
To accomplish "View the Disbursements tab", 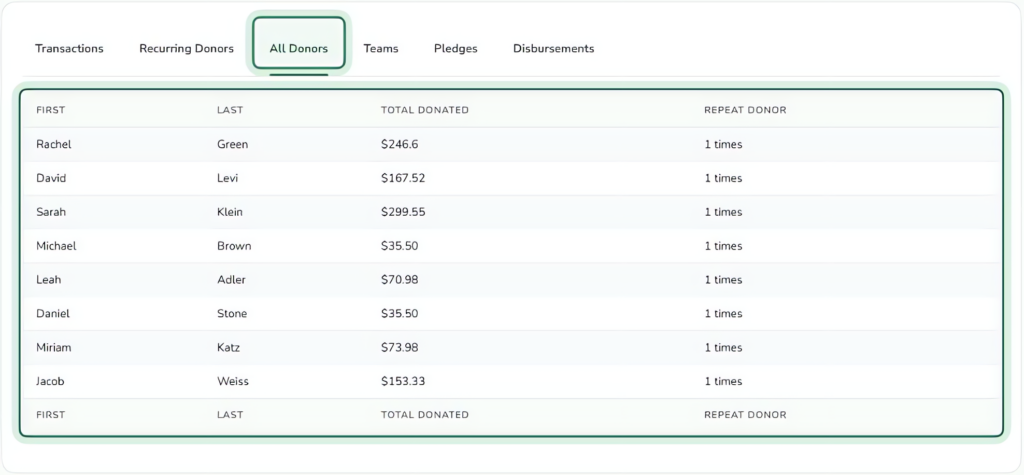I will [553, 48].
